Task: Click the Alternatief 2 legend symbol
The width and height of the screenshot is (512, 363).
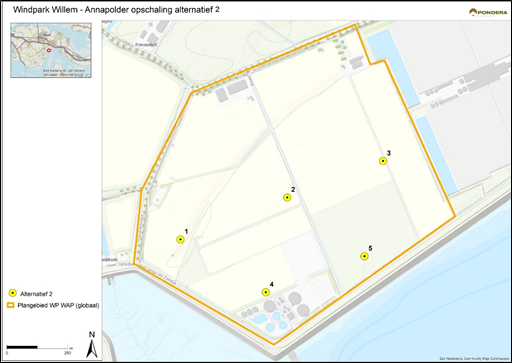Action: pyautogui.click(x=12, y=293)
